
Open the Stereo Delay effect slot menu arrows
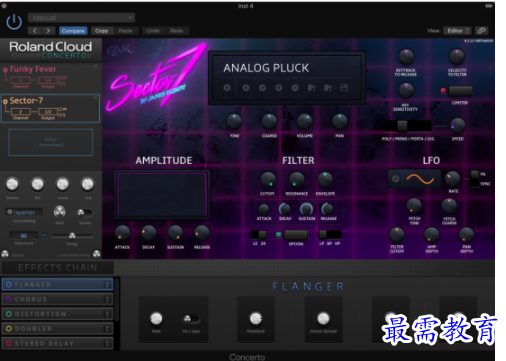click(107, 343)
